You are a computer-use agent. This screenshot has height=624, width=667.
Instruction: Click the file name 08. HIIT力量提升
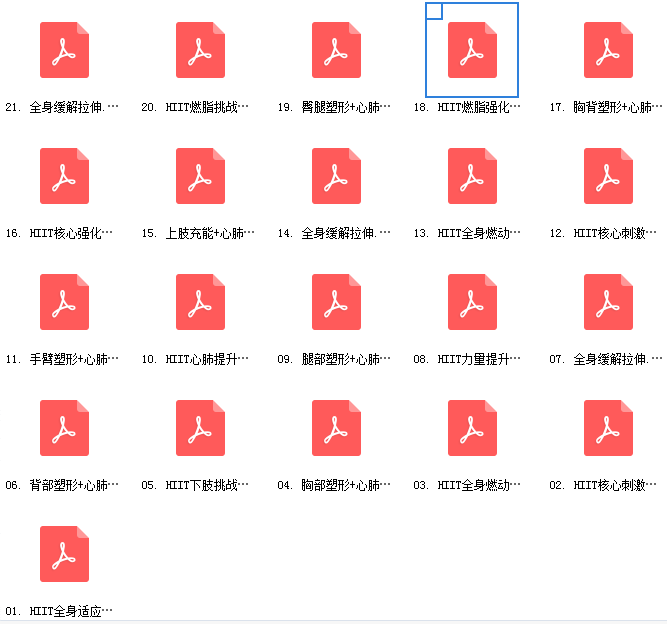(467, 359)
